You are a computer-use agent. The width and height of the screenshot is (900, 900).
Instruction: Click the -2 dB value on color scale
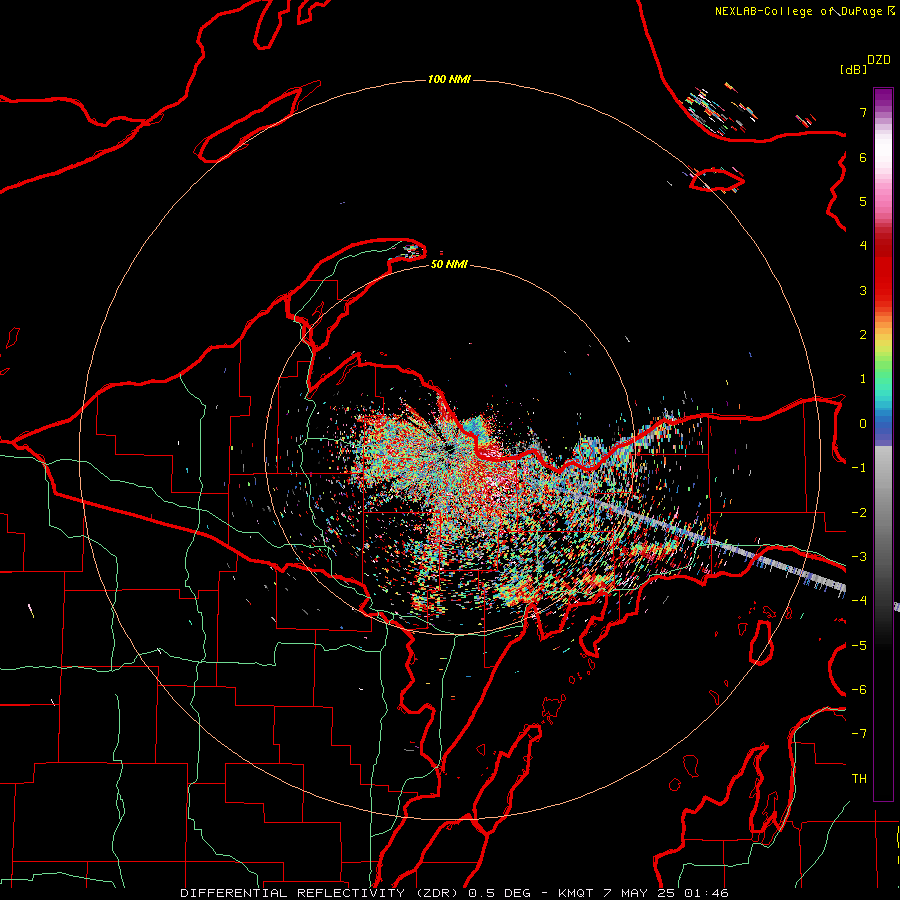click(859, 513)
